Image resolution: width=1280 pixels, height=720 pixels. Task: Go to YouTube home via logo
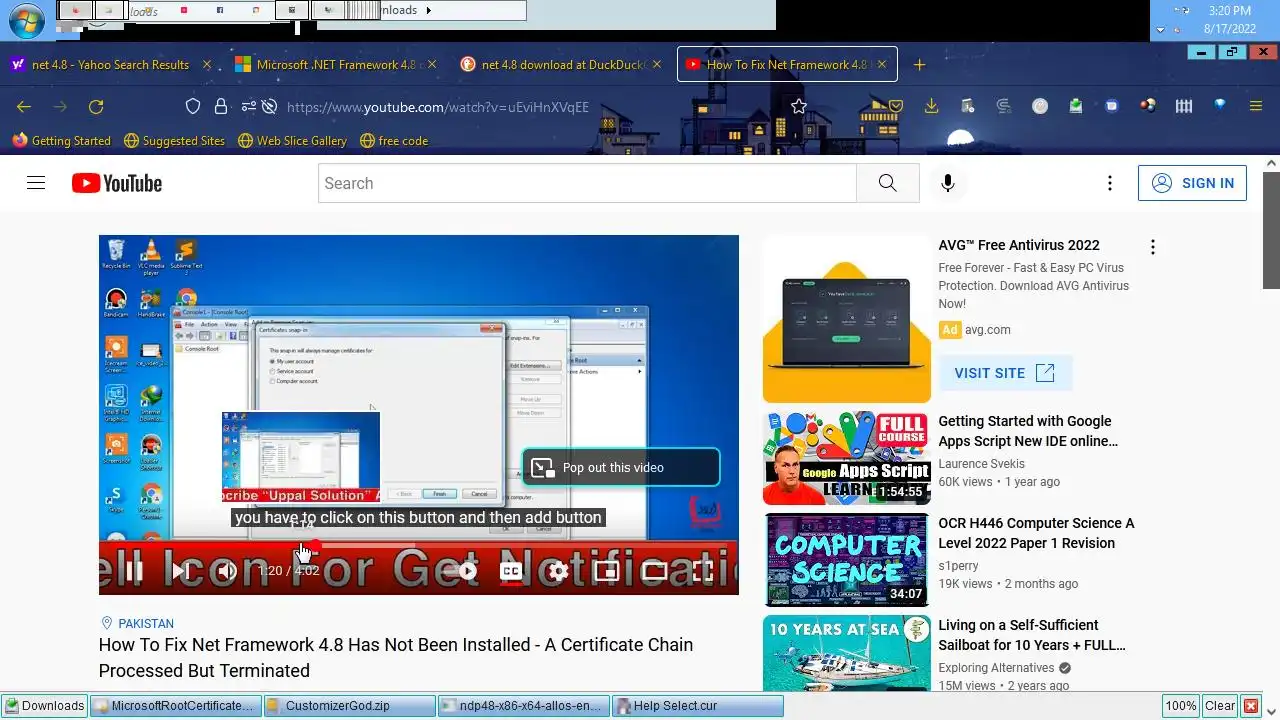click(117, 183)
